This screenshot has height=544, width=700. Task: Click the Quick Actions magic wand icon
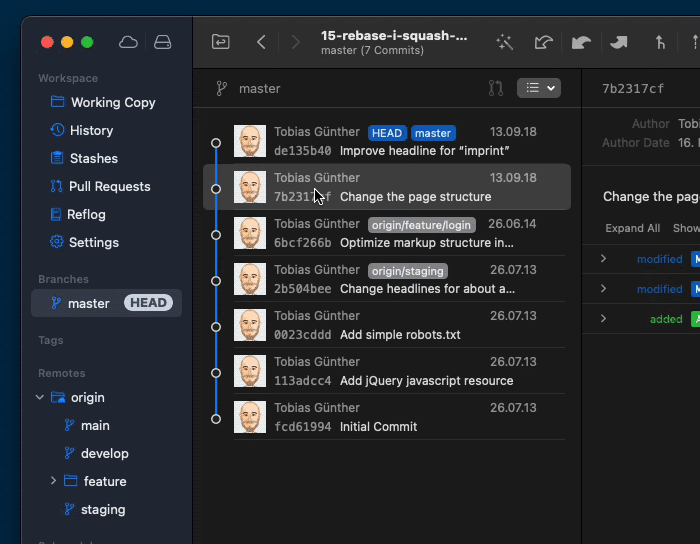click(505, 42)
